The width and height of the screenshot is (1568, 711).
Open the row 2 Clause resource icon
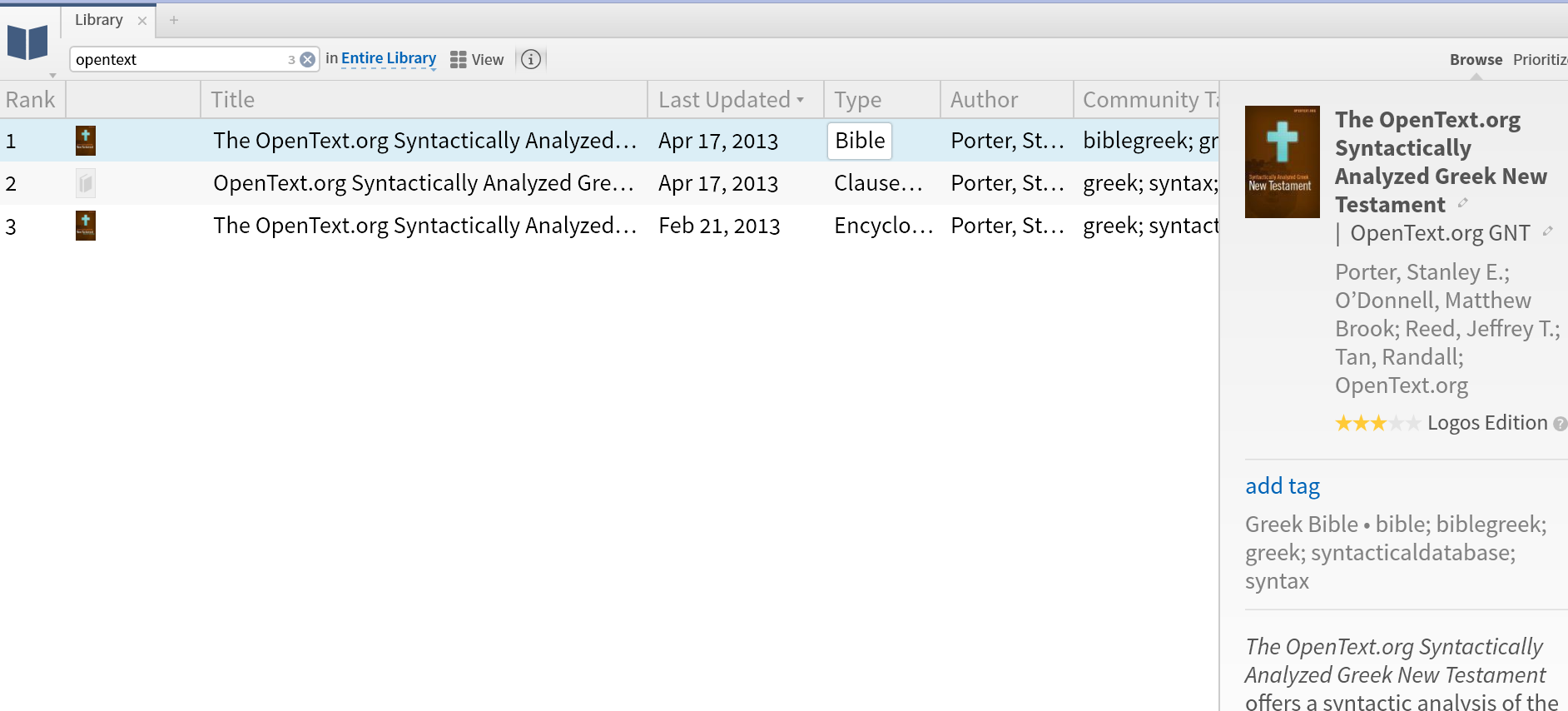pyautogui.click(x=86, y=183)
